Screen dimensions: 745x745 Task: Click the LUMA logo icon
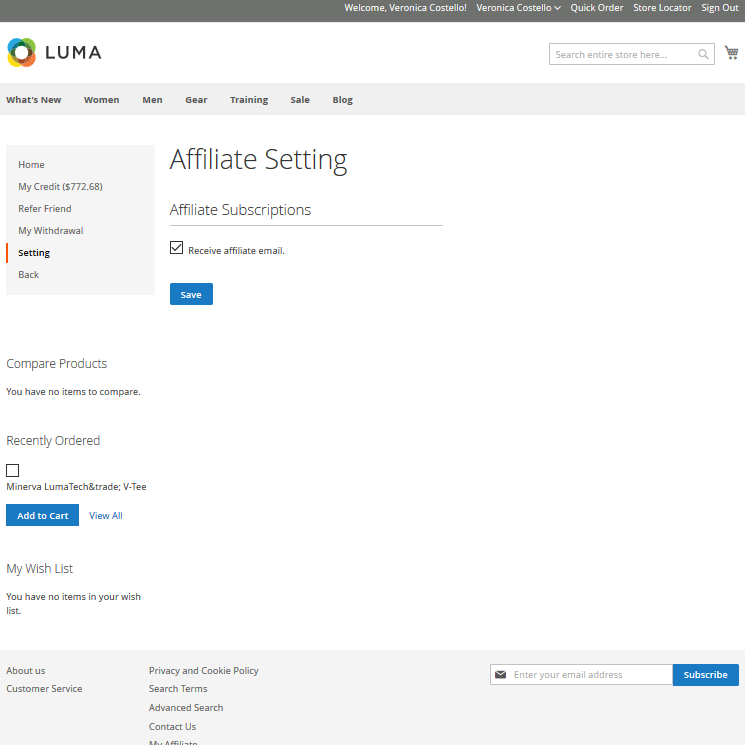[x=21, y=53]
